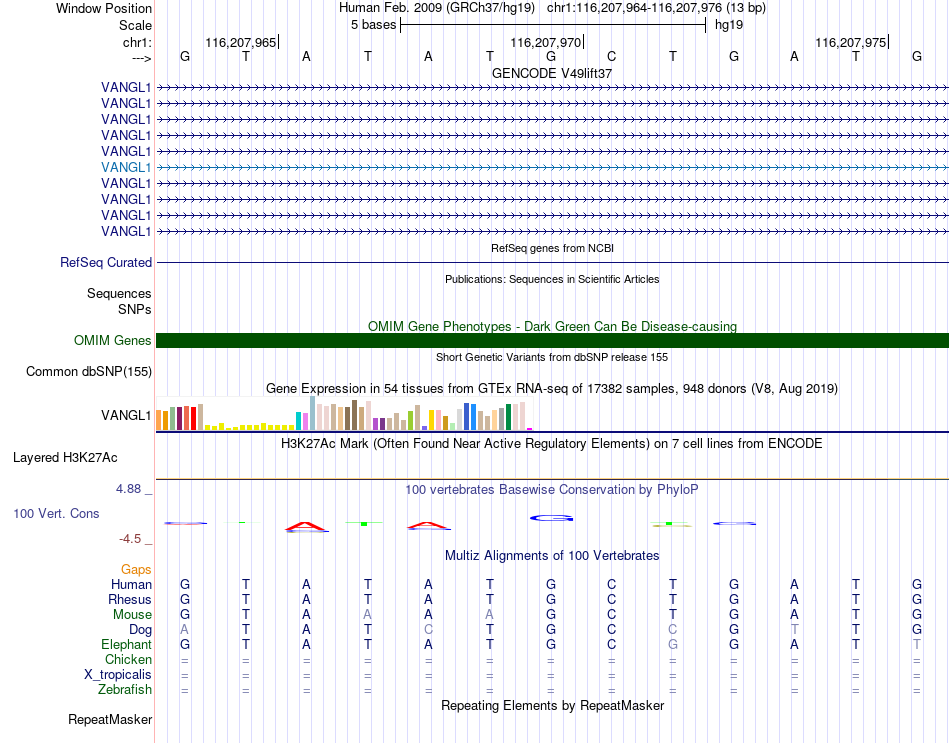The image size is (950, 743).
Task: Click the Layered H3K27Ac track label
Action: tap(65, 458)
